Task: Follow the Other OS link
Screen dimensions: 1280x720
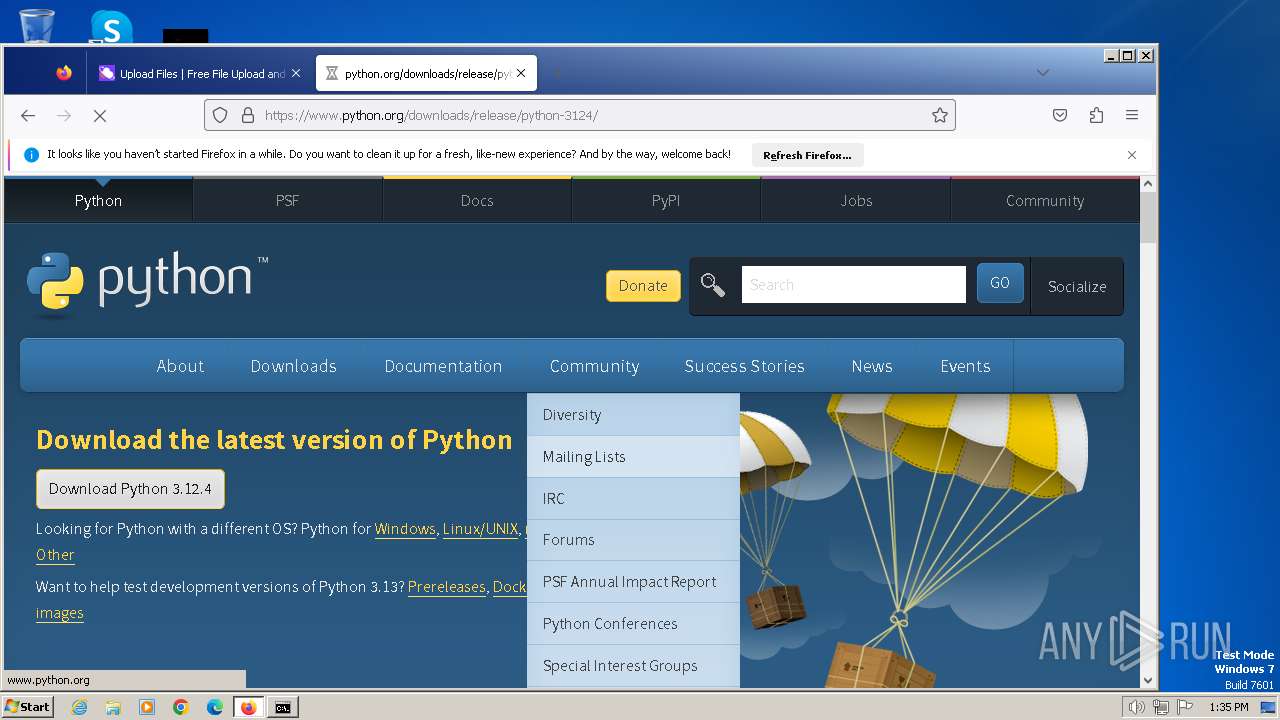Action: coord(55,555)
